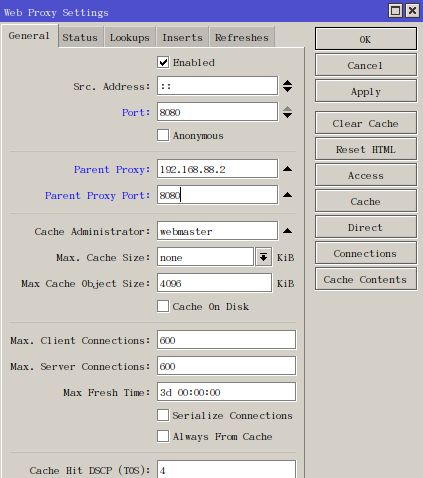Close the Web Proxy Settings window
The height and width of the screenshot is (478, 423).
coord(412,11)
